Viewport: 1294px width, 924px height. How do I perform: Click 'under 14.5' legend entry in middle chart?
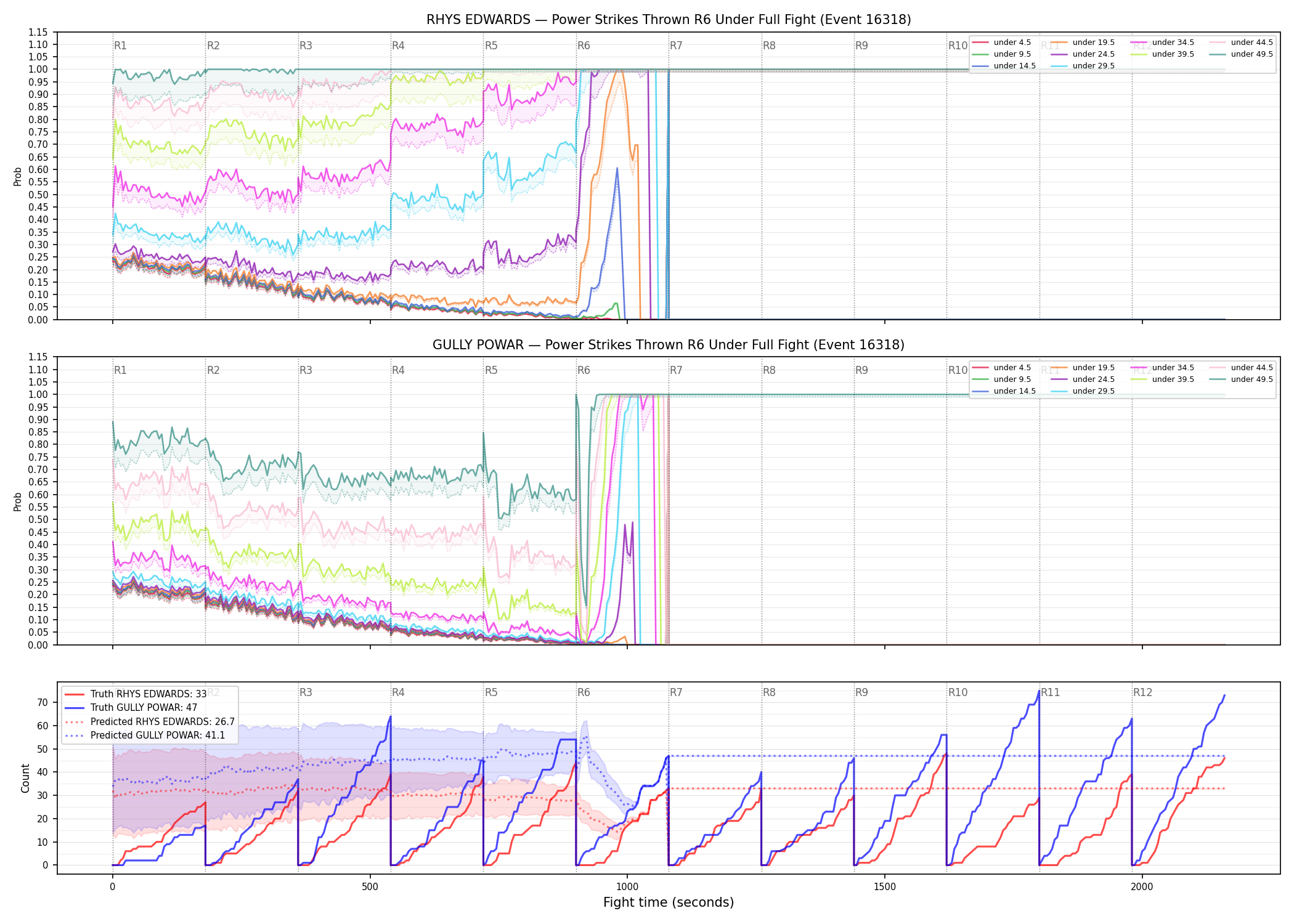pos(1004,391)
